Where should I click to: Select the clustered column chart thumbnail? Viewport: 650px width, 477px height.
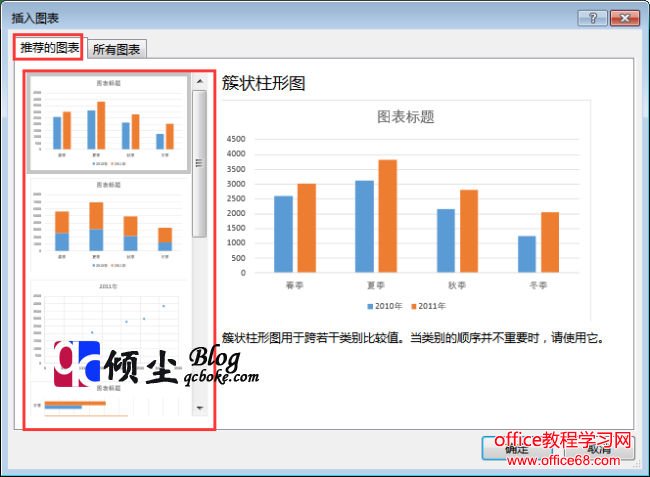(108, 123)
